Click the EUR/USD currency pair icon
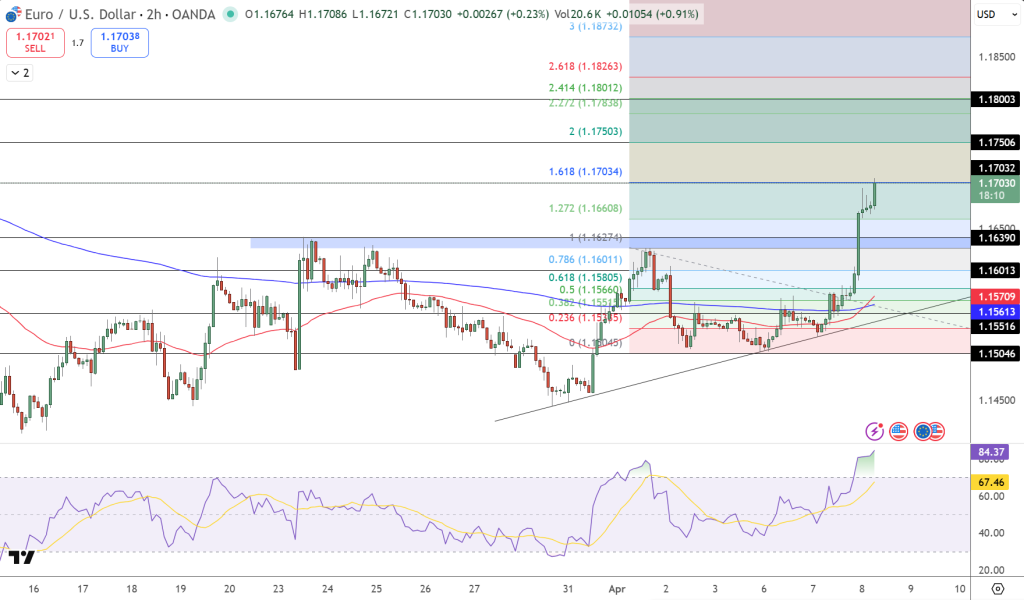The width and height of the screenshot is (1024, 600). [x=13, y=14]
